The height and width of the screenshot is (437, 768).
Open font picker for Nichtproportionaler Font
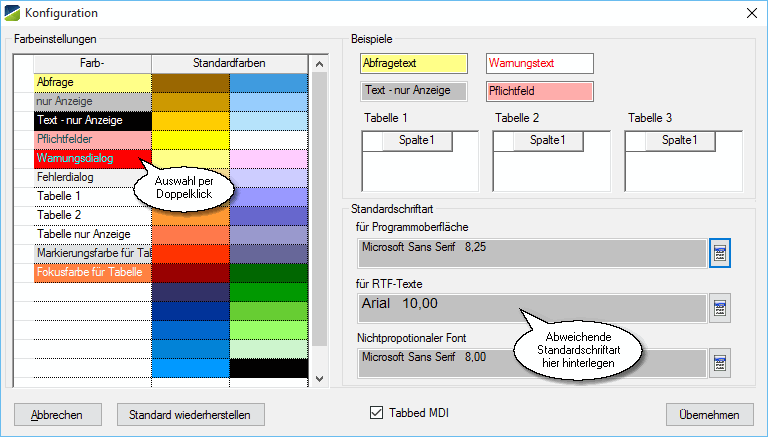pyautogui.click(x=720, y=361)
